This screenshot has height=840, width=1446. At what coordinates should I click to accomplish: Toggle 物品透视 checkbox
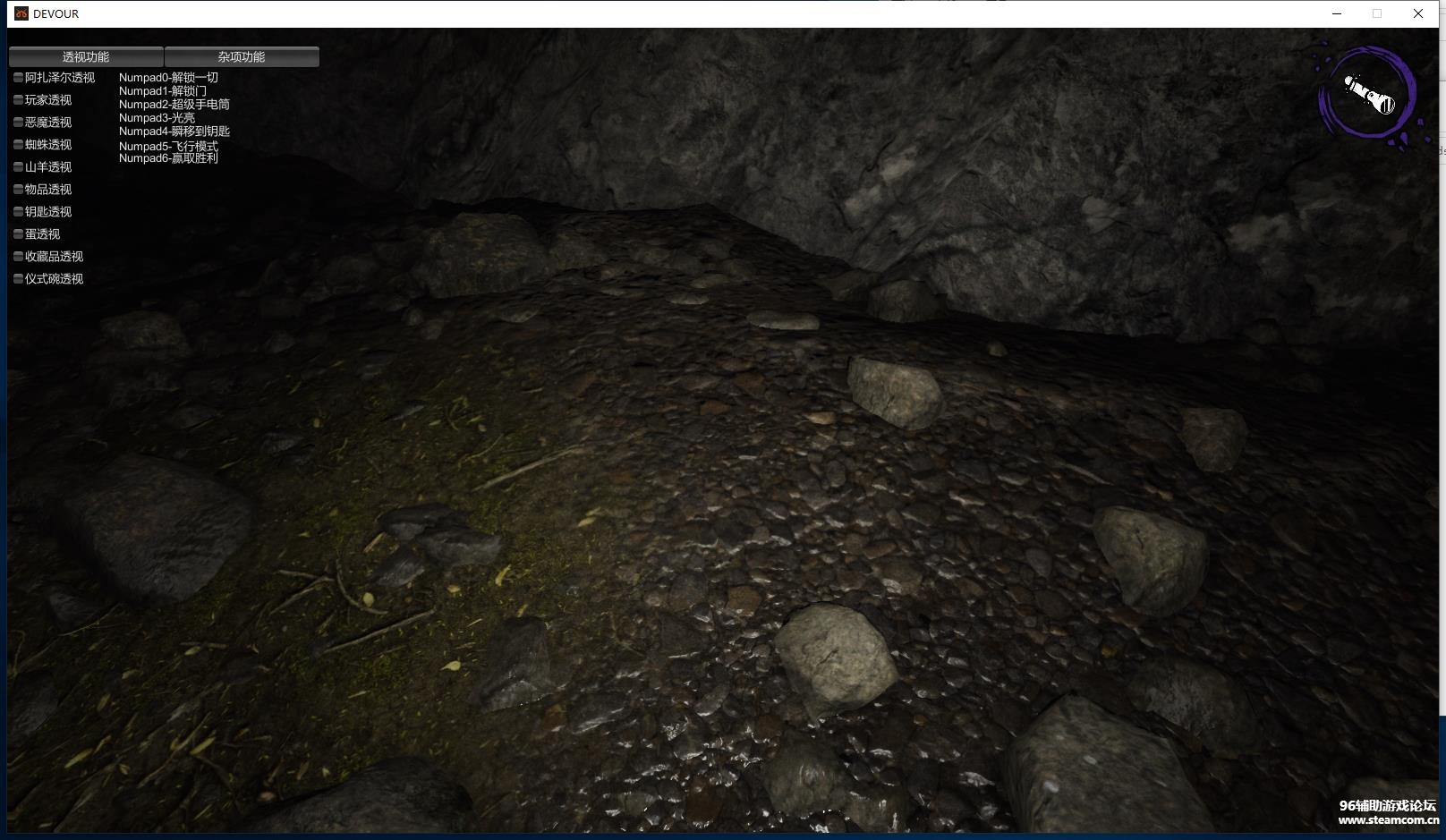pyautogui.click(x=18, y=190)
